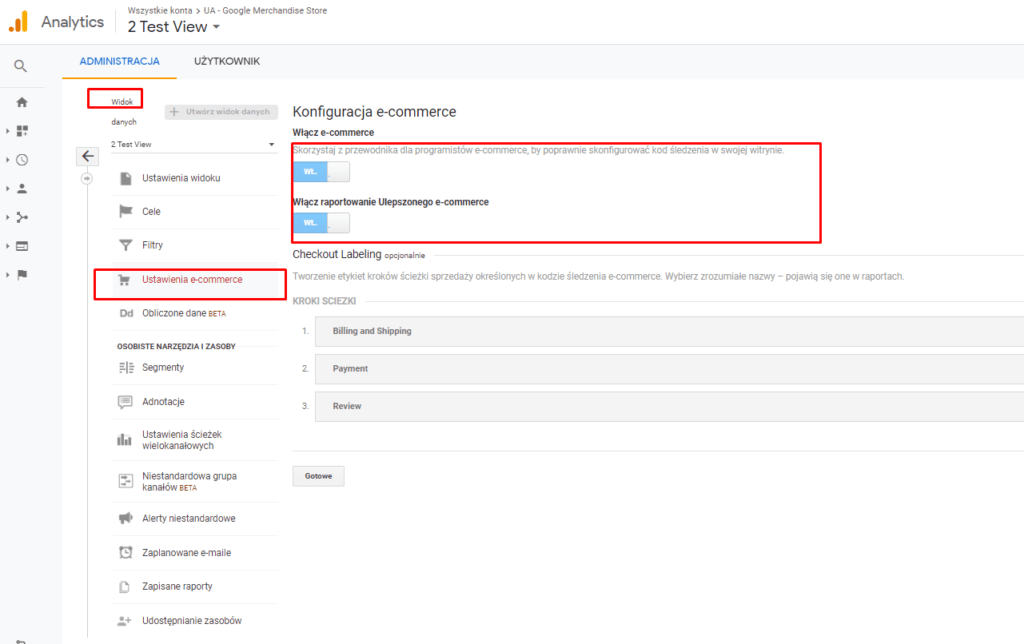1024x644 pixels.
Task: Expand the view selector dropdown in column
Action: point(192,144)
